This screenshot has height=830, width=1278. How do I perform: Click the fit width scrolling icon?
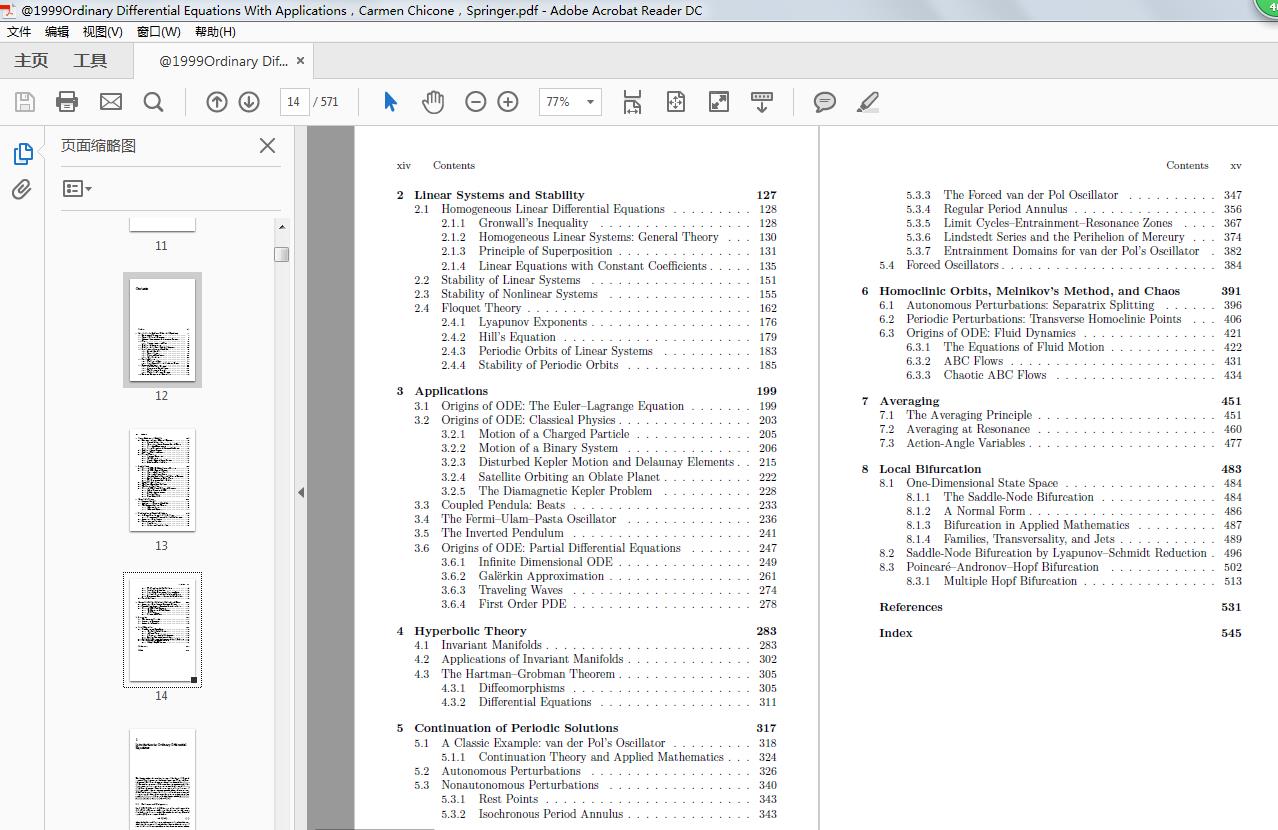[x=632, y=102]
